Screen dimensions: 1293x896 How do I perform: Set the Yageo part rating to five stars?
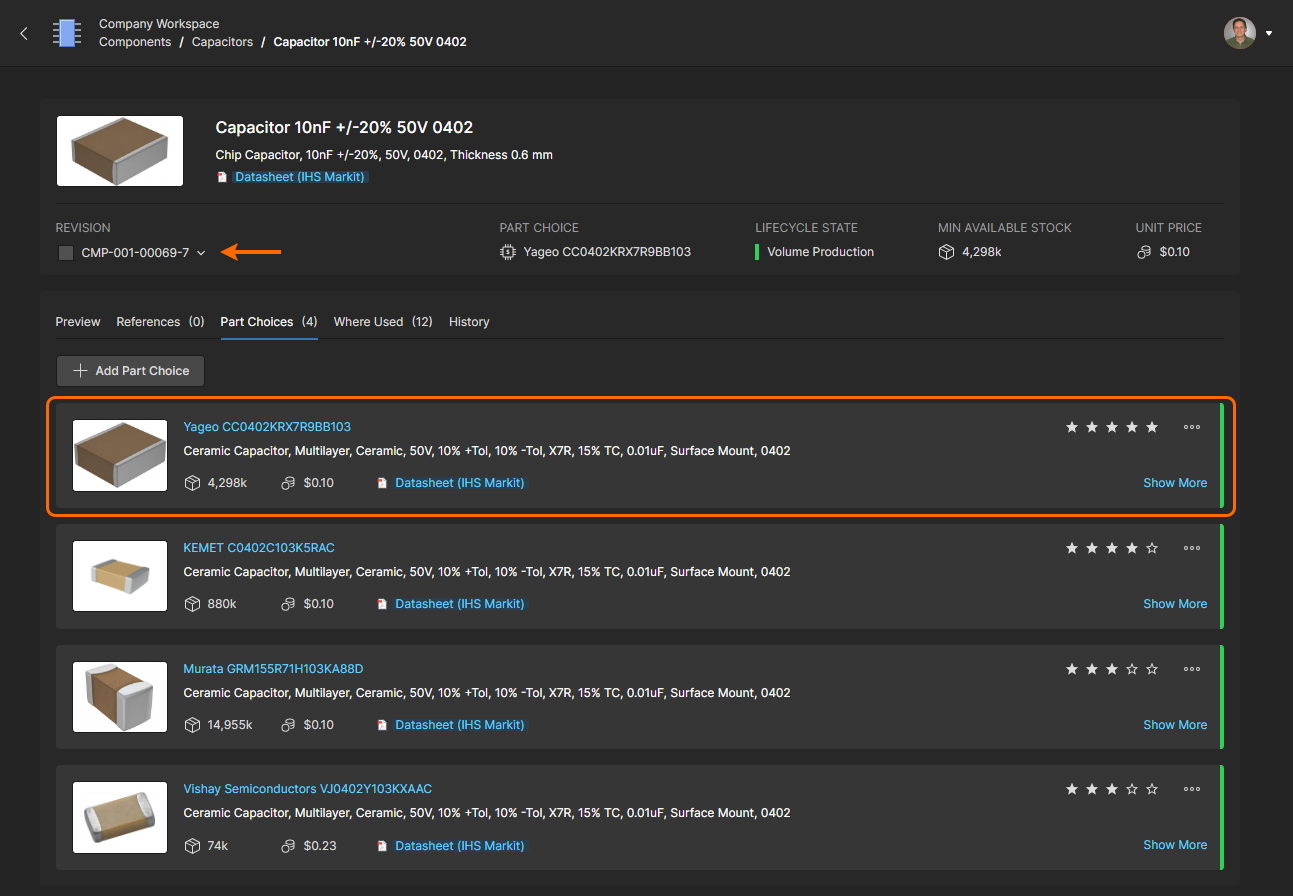[x=1152, y=427]
